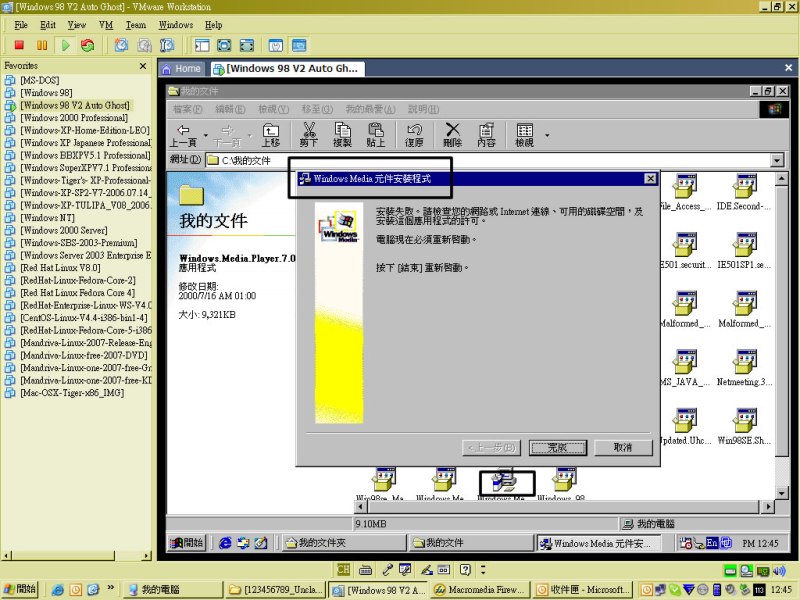Expand the host quick launch overflow chevron
The image size is (800, 600).
click(110, 588)
